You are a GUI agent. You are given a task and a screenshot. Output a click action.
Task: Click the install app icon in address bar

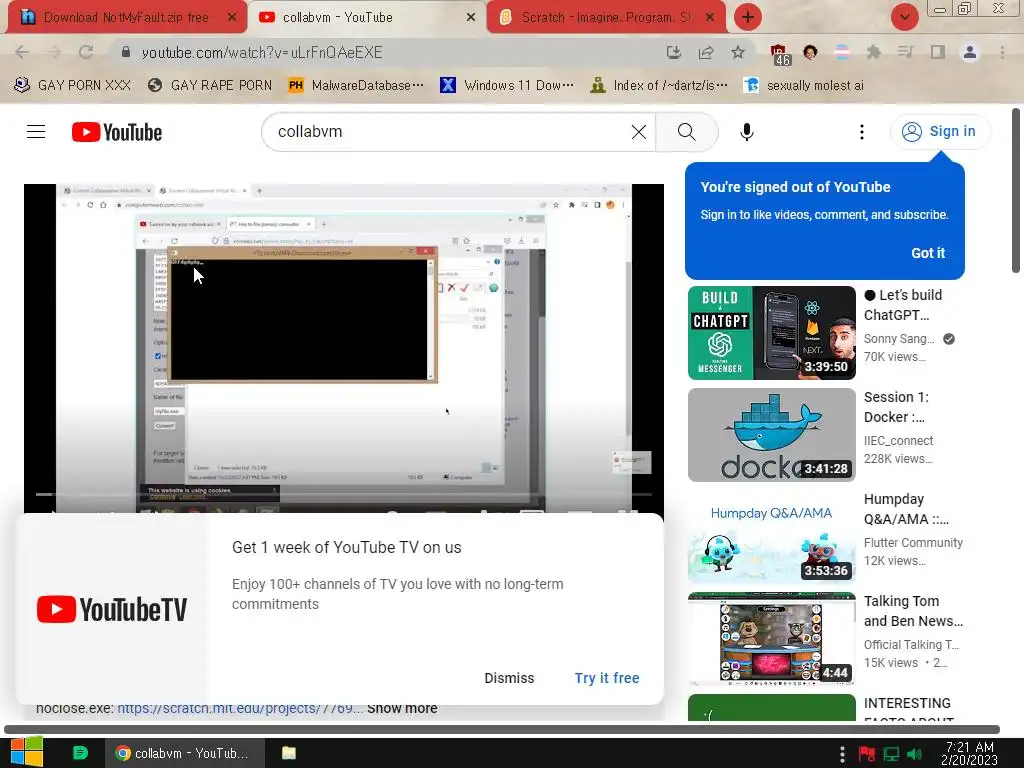pos(673,52)
